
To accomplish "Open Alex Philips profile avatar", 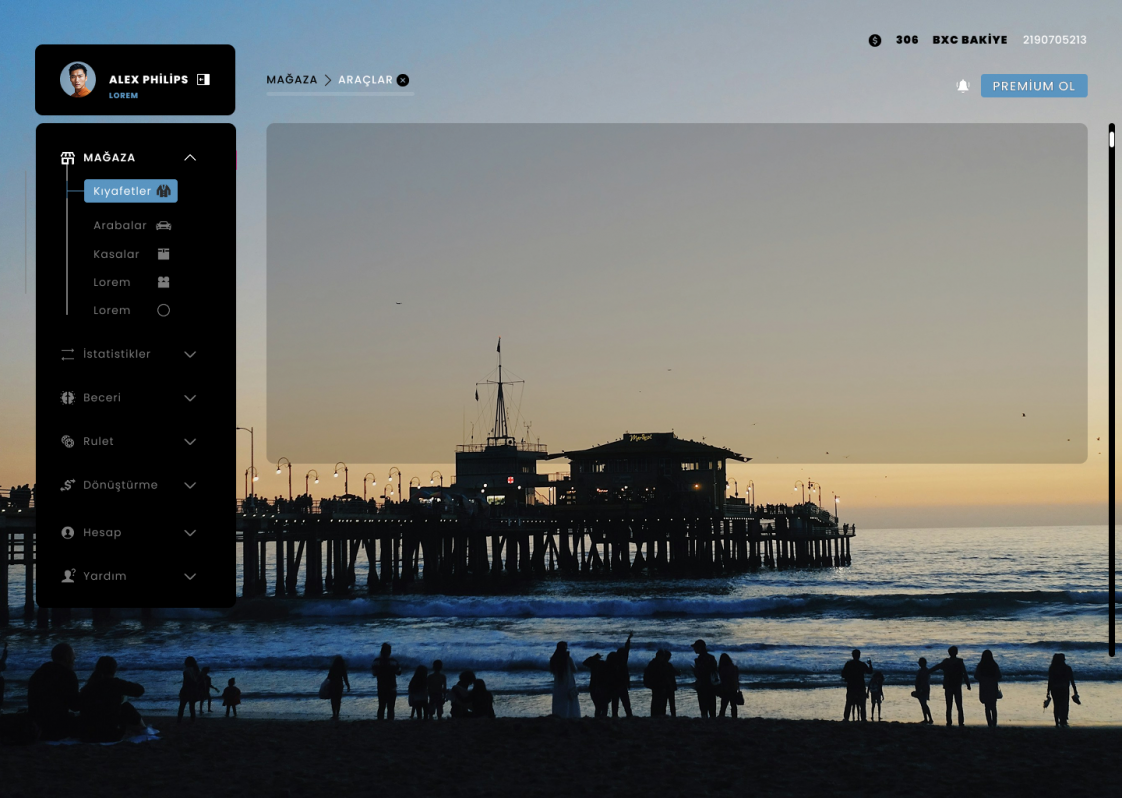I will pos(78,80).
